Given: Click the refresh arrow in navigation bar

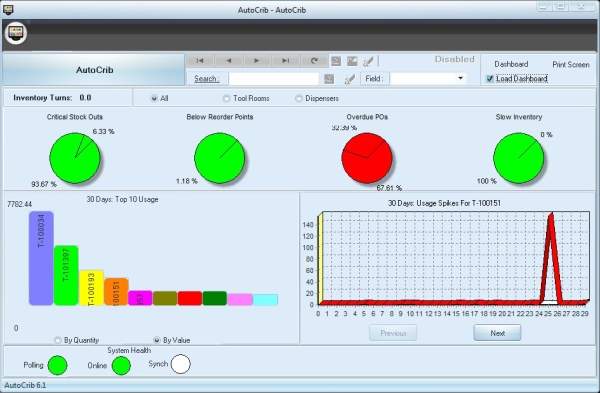Looking at the screenshot, I should point(314,60).
